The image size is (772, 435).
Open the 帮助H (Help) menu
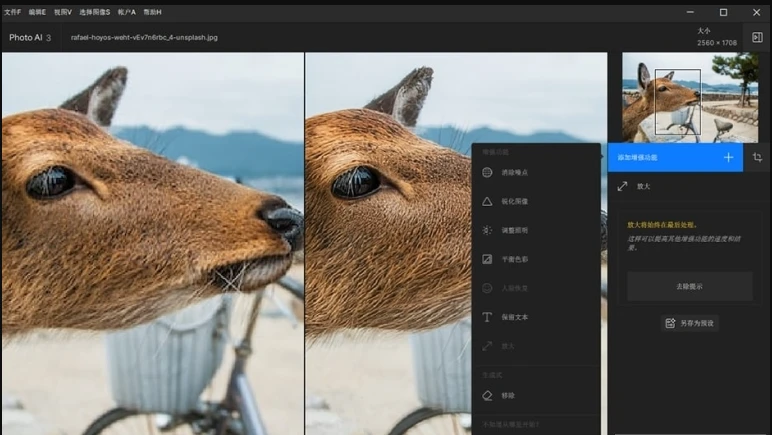(152, 12)
